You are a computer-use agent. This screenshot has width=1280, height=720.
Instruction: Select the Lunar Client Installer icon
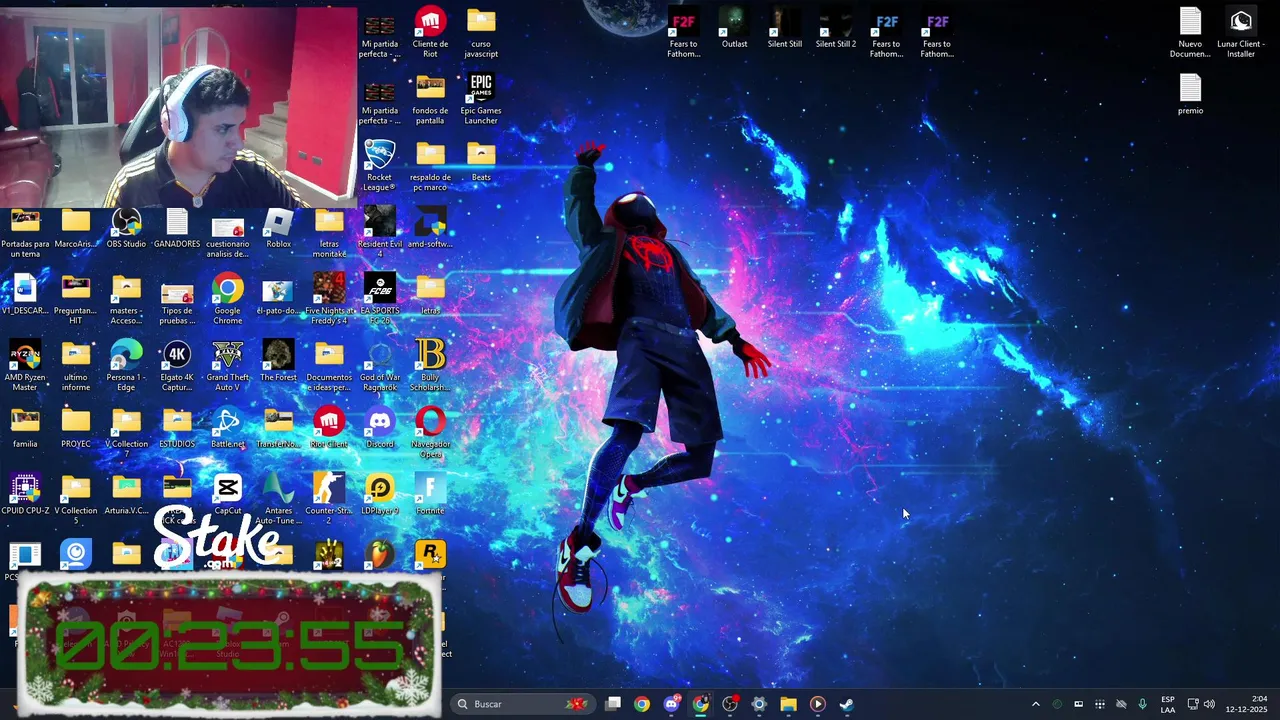coord(1240,33)
